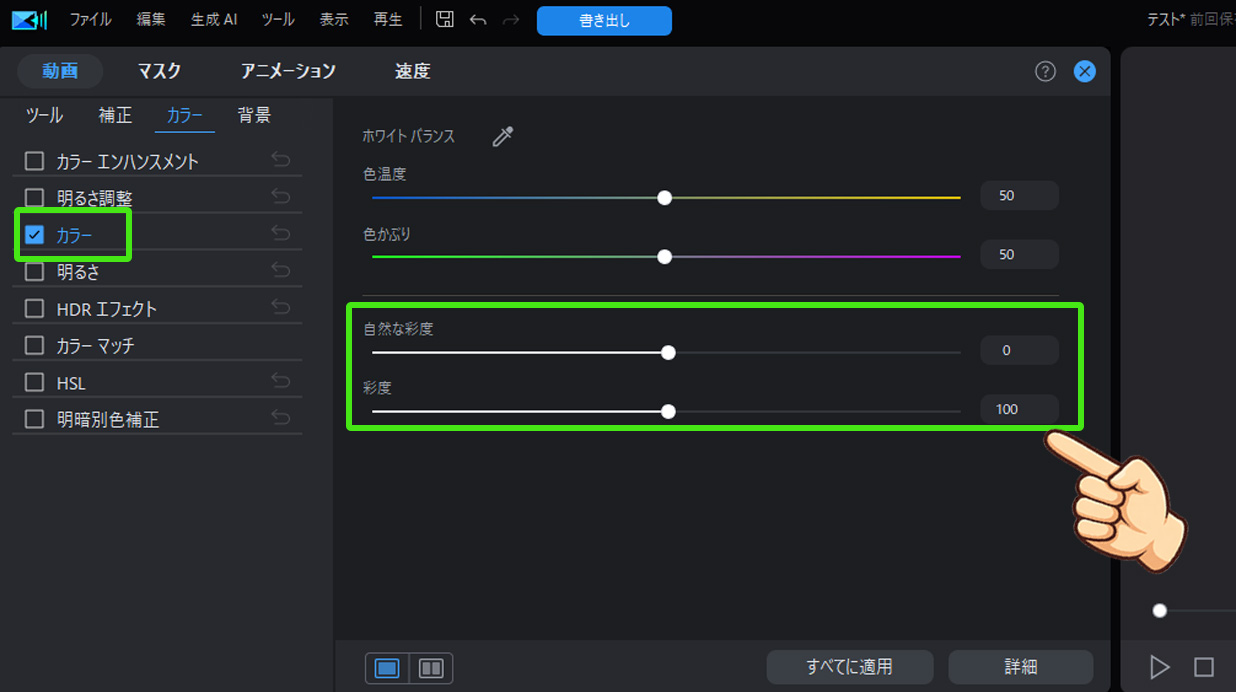Select the white balance eyedropper tool
1236x692 pixels.
(503, 136)
